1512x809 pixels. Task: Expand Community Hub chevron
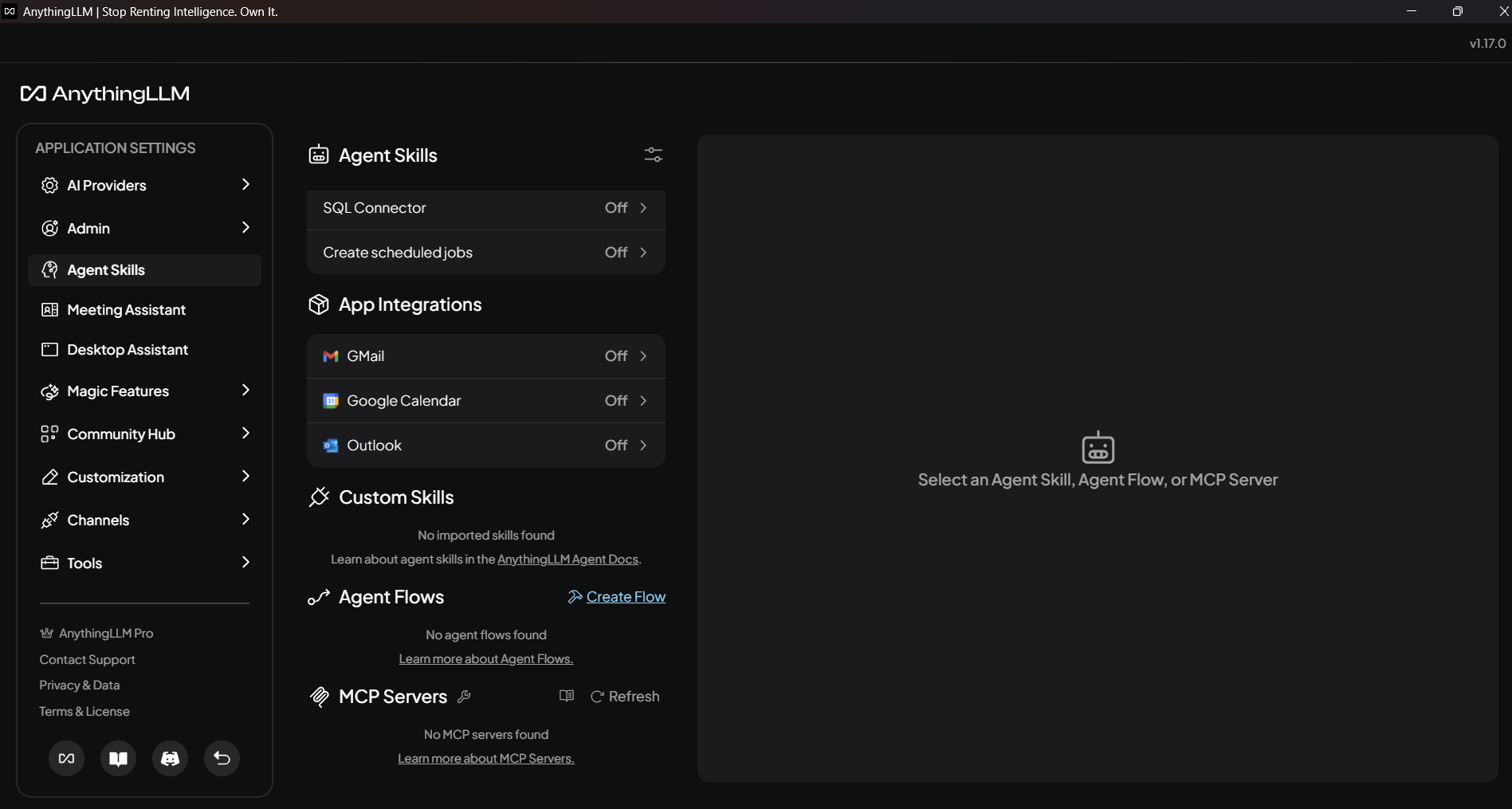(245, 433)
